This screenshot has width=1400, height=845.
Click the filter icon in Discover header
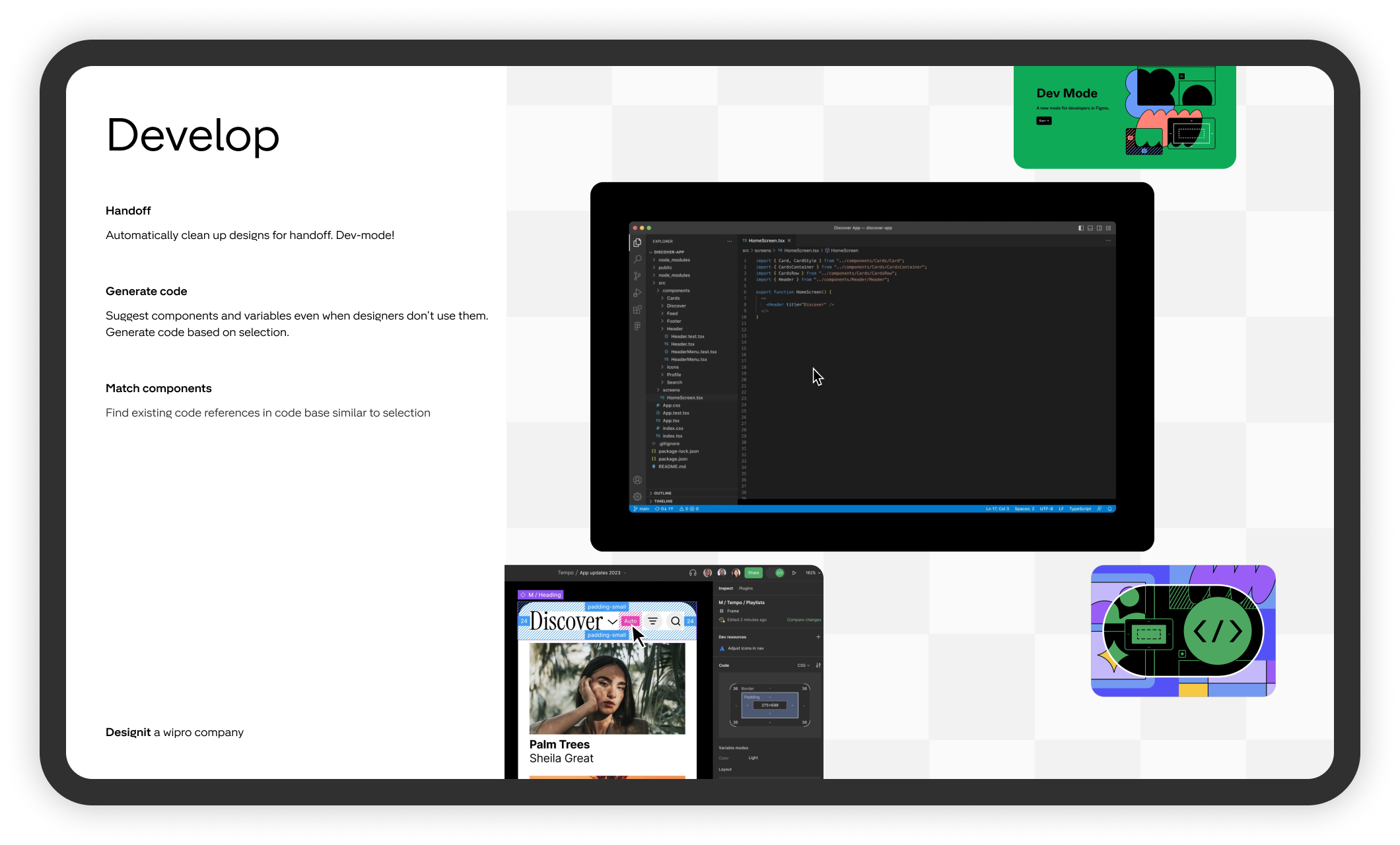652,621
